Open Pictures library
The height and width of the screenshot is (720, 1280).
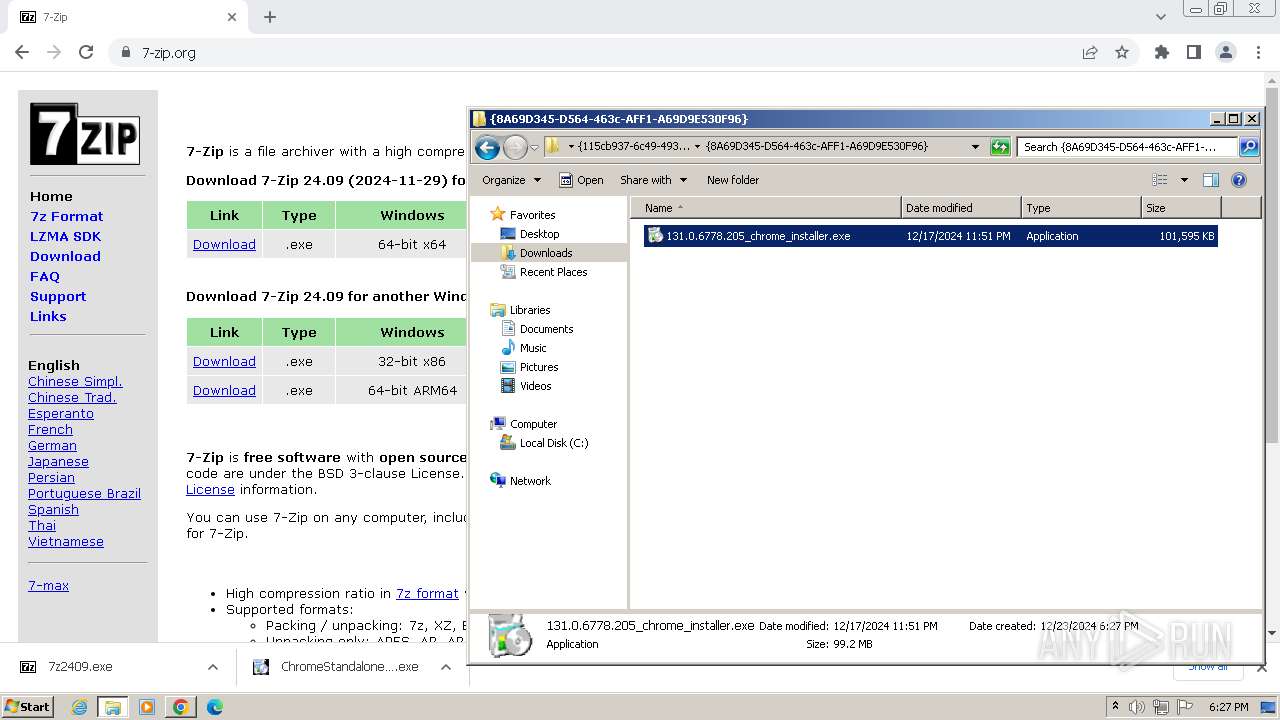[539, 367]
